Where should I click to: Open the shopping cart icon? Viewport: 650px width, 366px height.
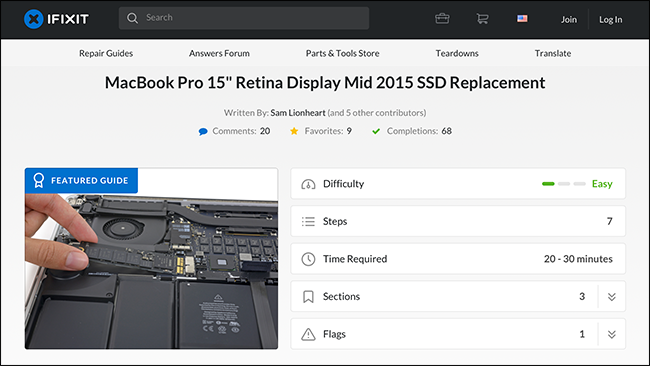pos(482,19)
